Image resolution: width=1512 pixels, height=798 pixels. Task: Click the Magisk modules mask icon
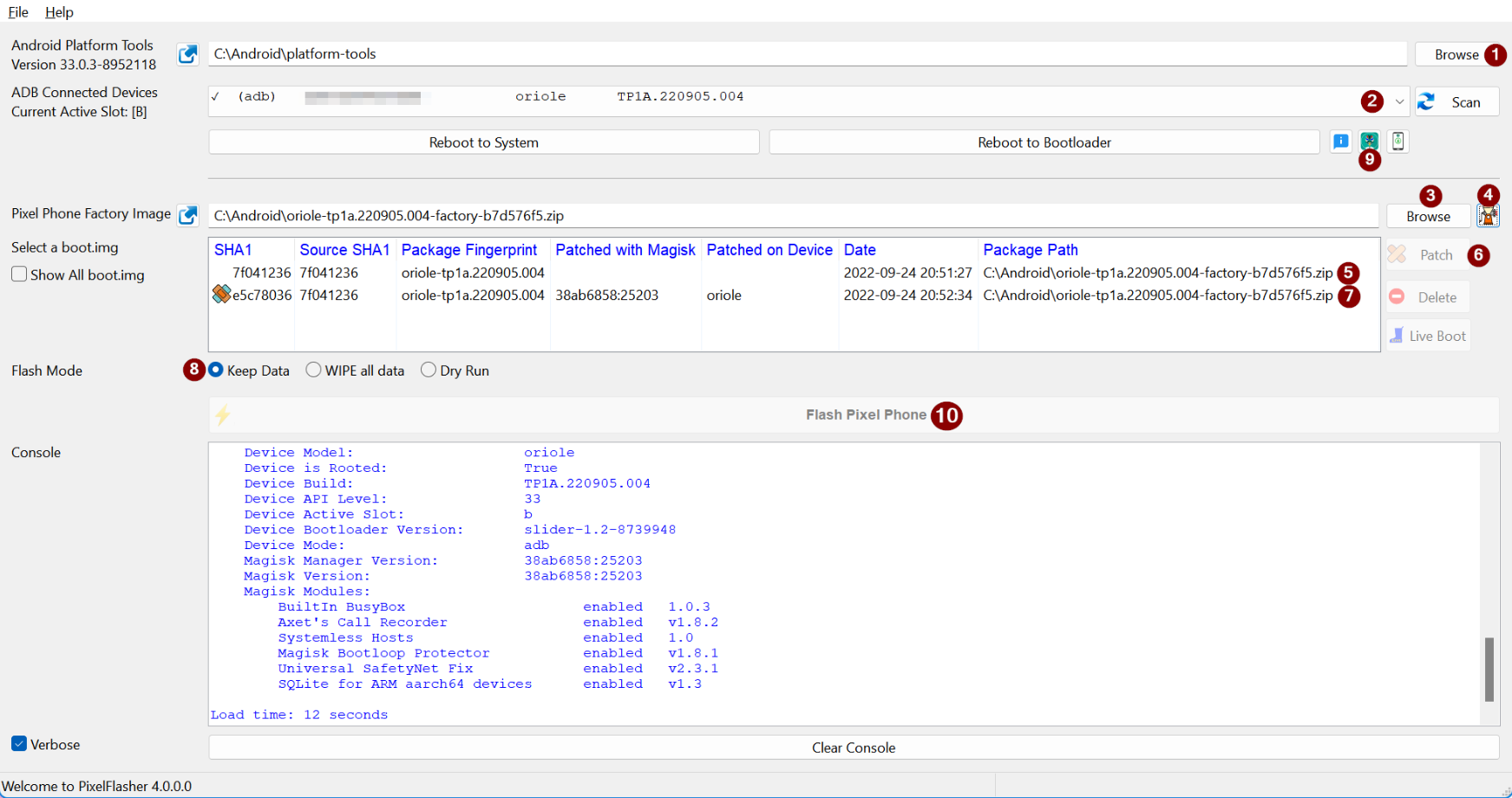(x=1370, y=141)
